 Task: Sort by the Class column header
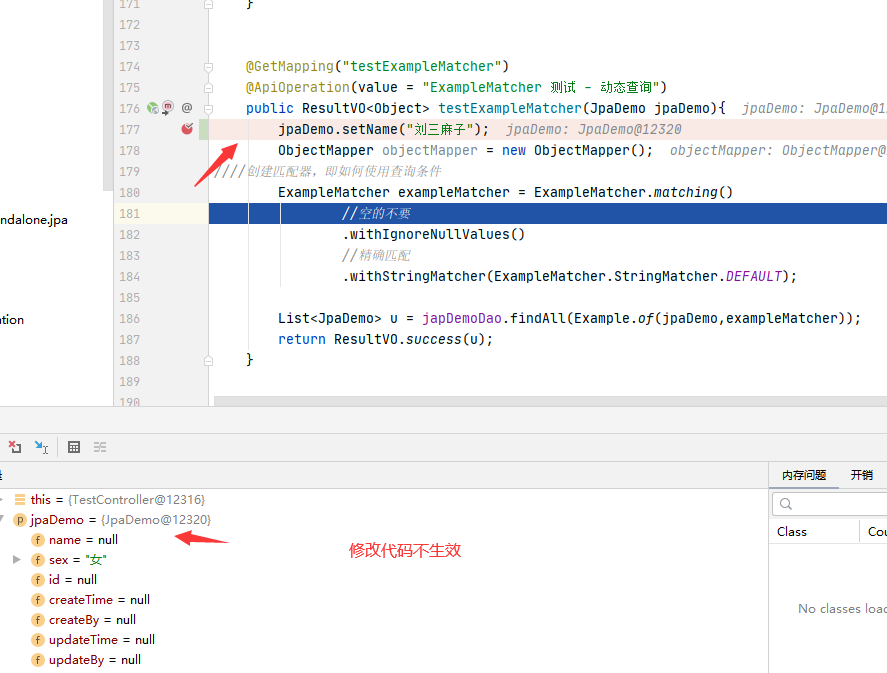pos(792,532)
